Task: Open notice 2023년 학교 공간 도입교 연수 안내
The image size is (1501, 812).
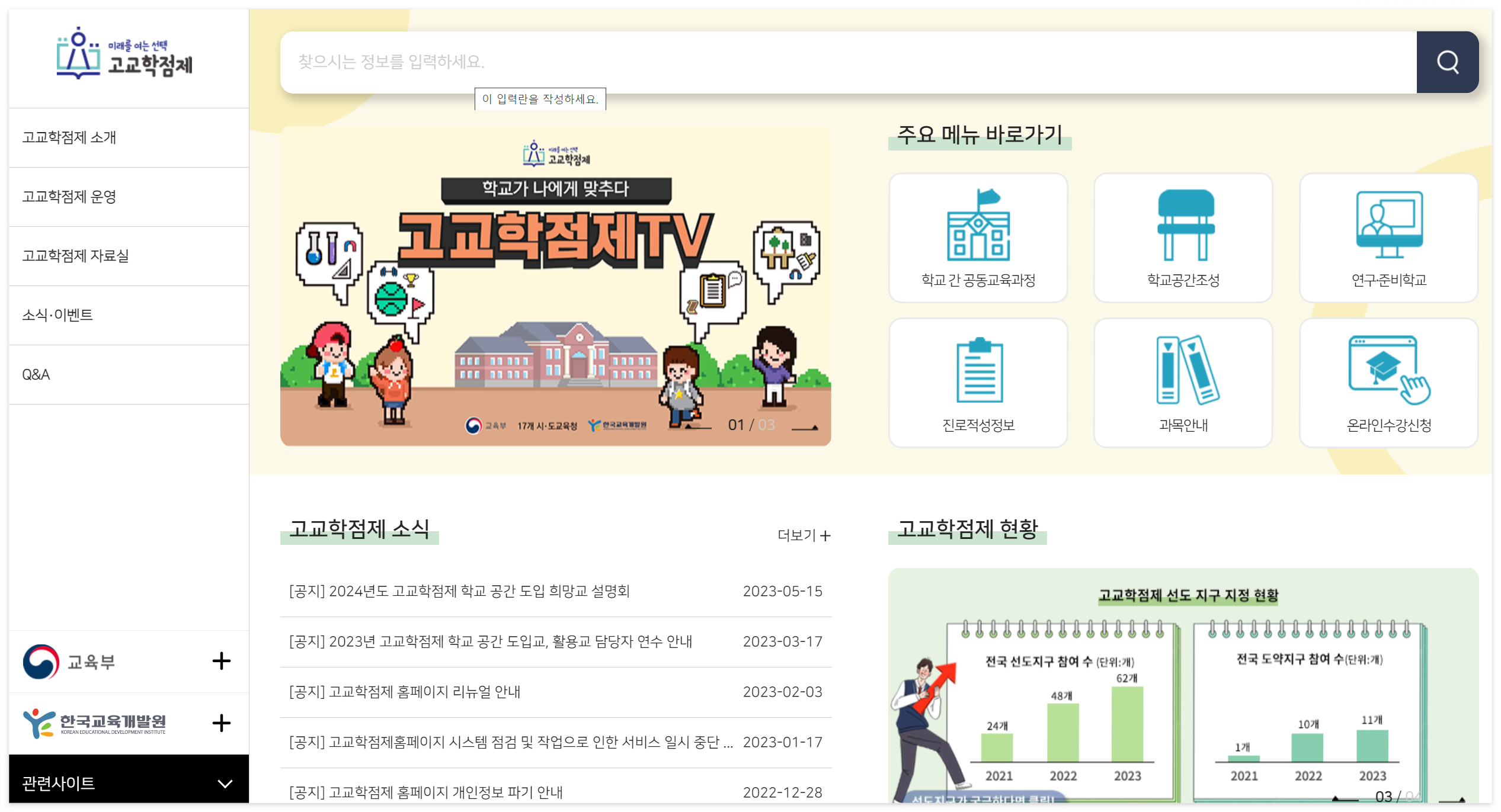Action: pos(491,641)
